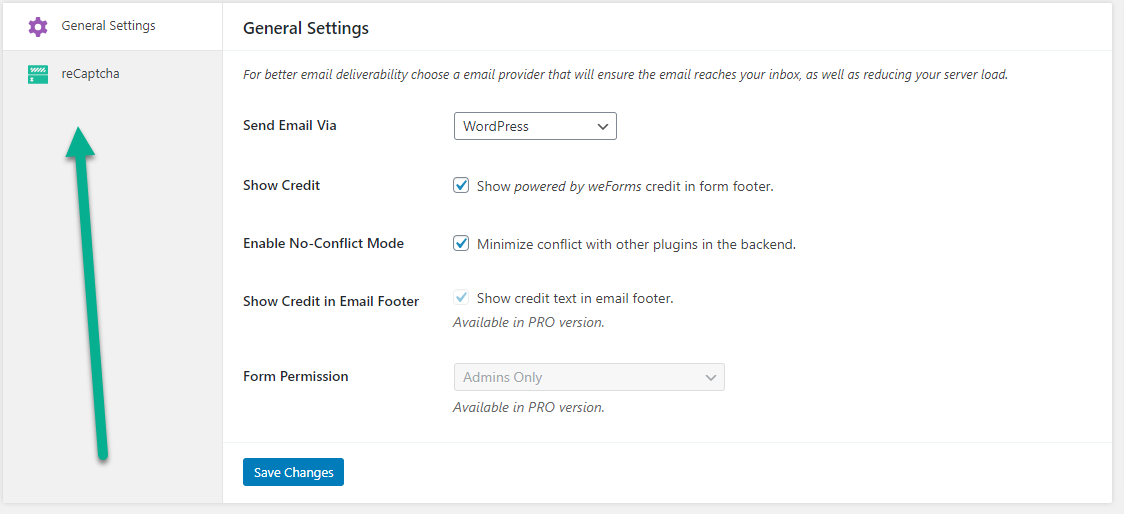The image size is (1124, 514).
Task: Click 'Show credit text in email footer' label
Action: coord(575,299)
